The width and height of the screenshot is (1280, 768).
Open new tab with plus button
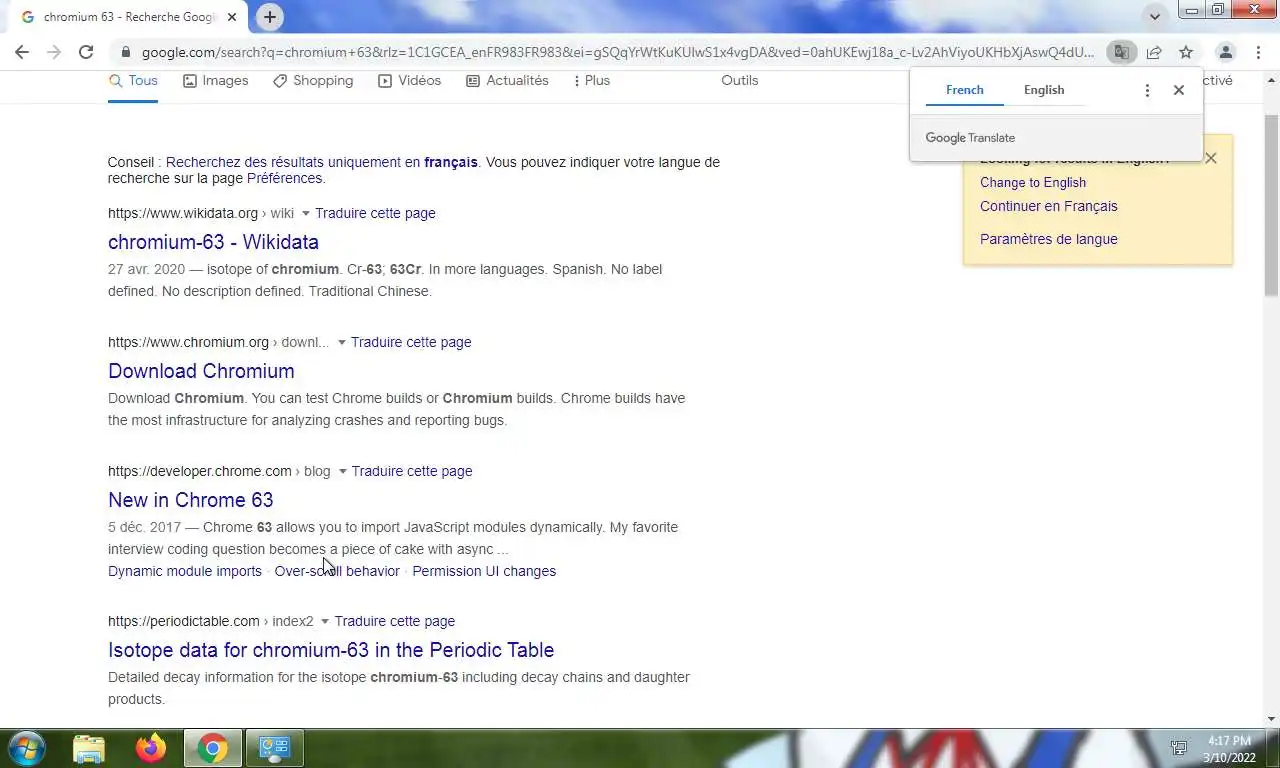(x=270, y=17)
